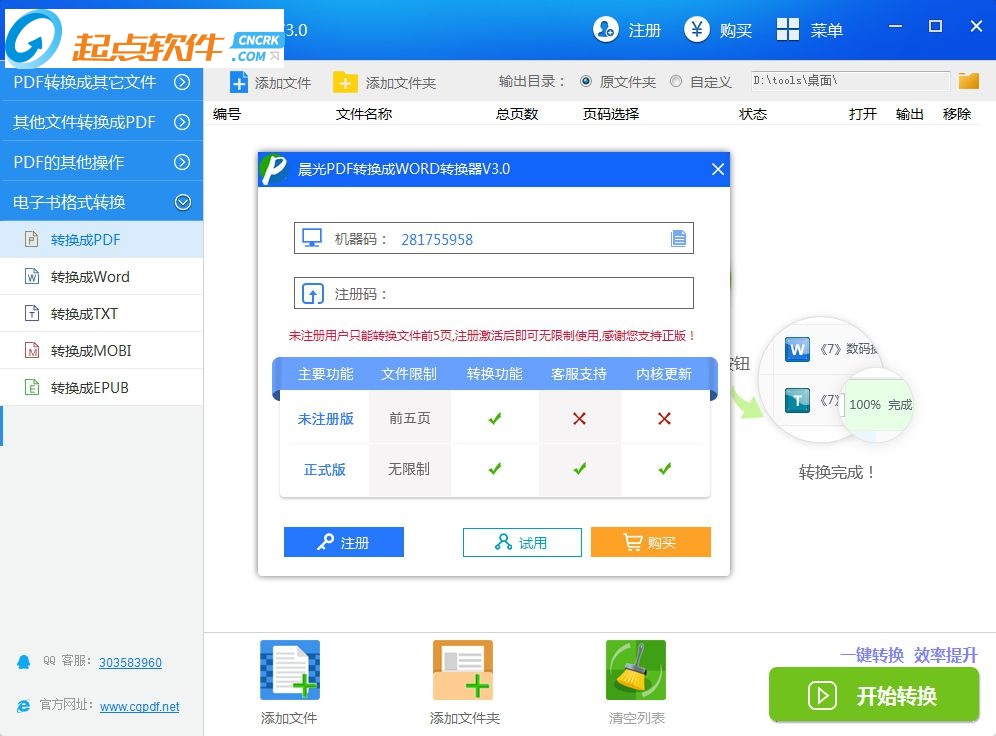Click 未注册版 row label in table
Image resolution: width=996 pixels, height=736 pixels.
tap(325, 418)
